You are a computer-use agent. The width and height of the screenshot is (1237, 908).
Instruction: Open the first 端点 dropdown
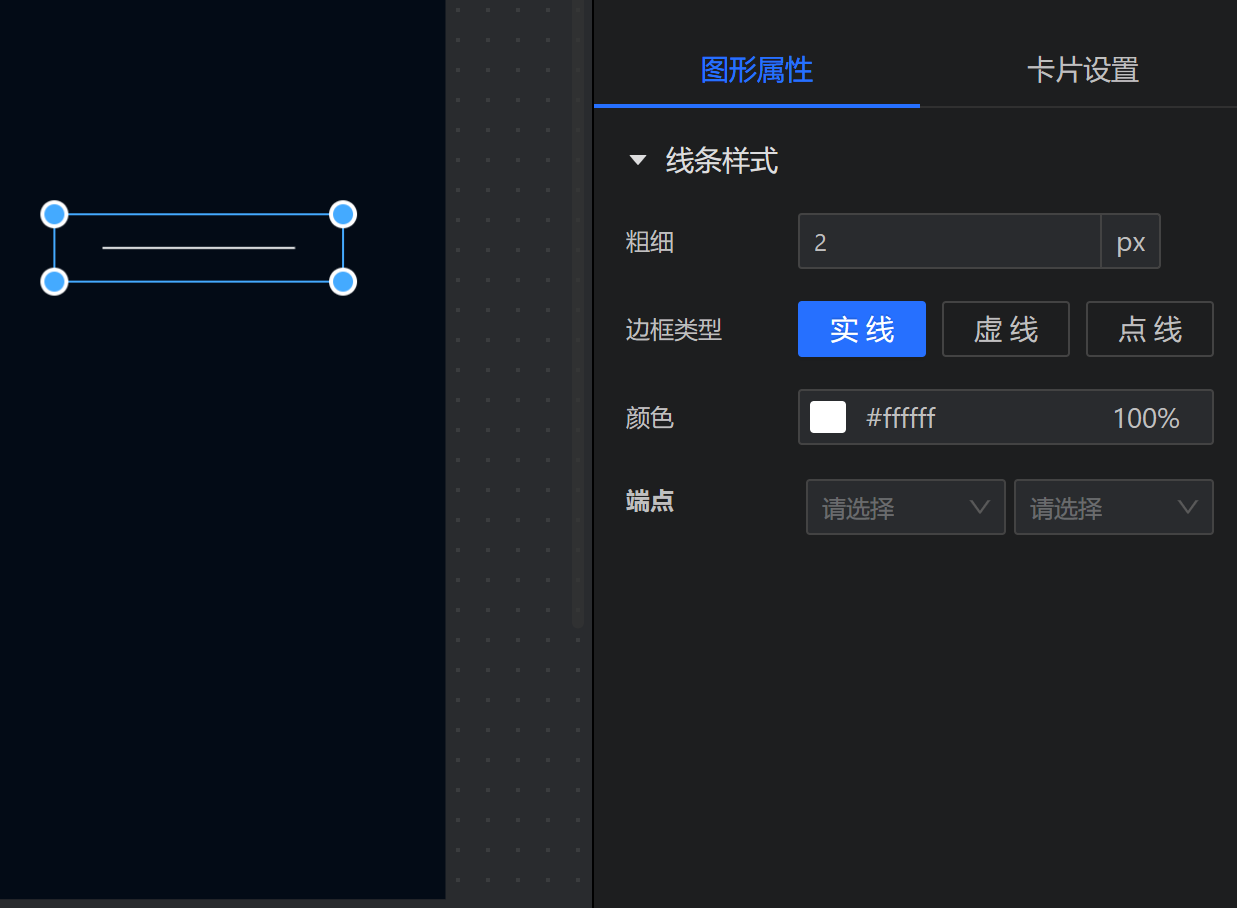tap(905, 507)
